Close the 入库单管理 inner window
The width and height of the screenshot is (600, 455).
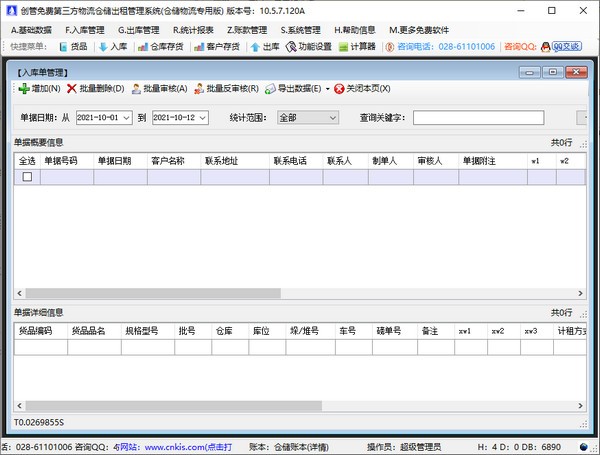click(x=576, y=72)
